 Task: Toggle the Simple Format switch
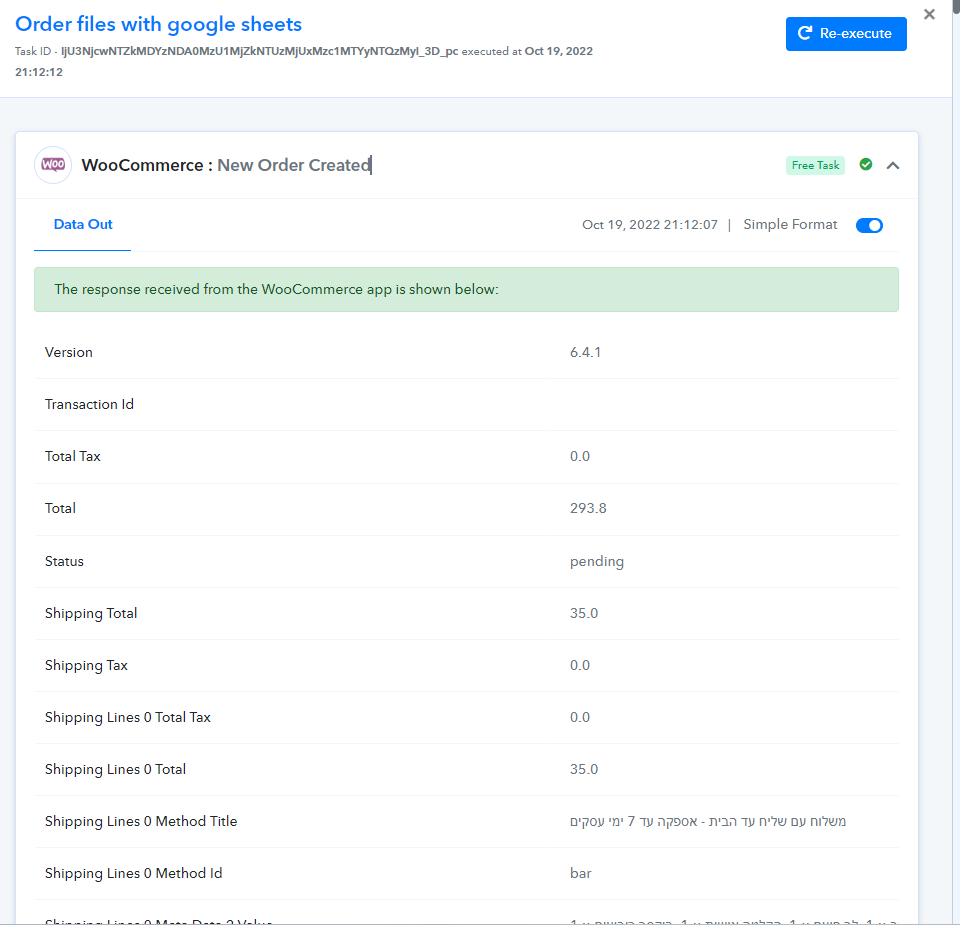pos(869,225)
